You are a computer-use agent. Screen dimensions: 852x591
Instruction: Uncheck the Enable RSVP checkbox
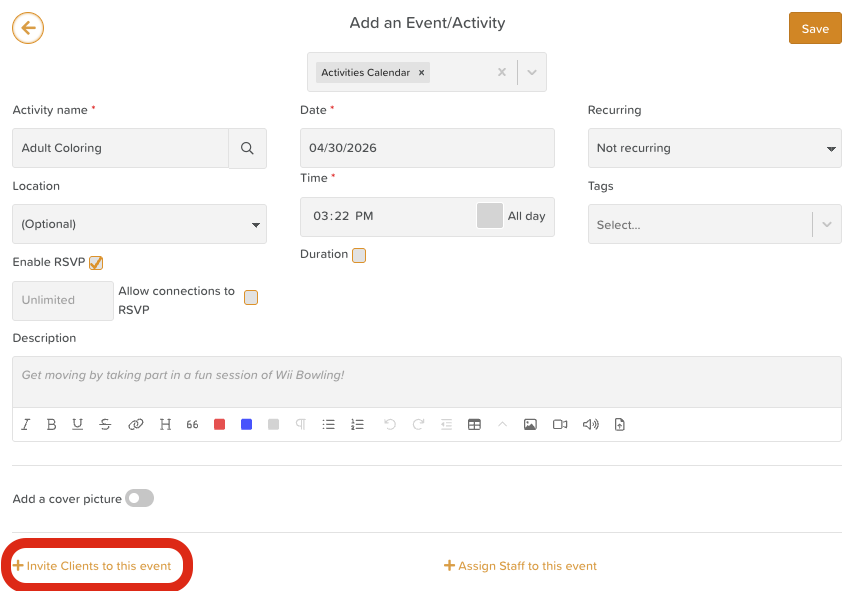(x=96, y=262)
